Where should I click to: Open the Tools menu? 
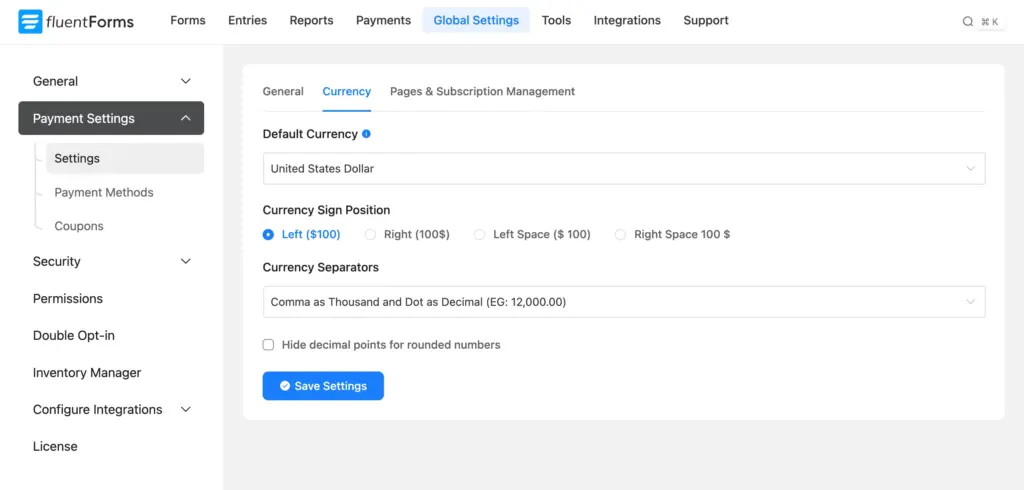pos(556,20)
